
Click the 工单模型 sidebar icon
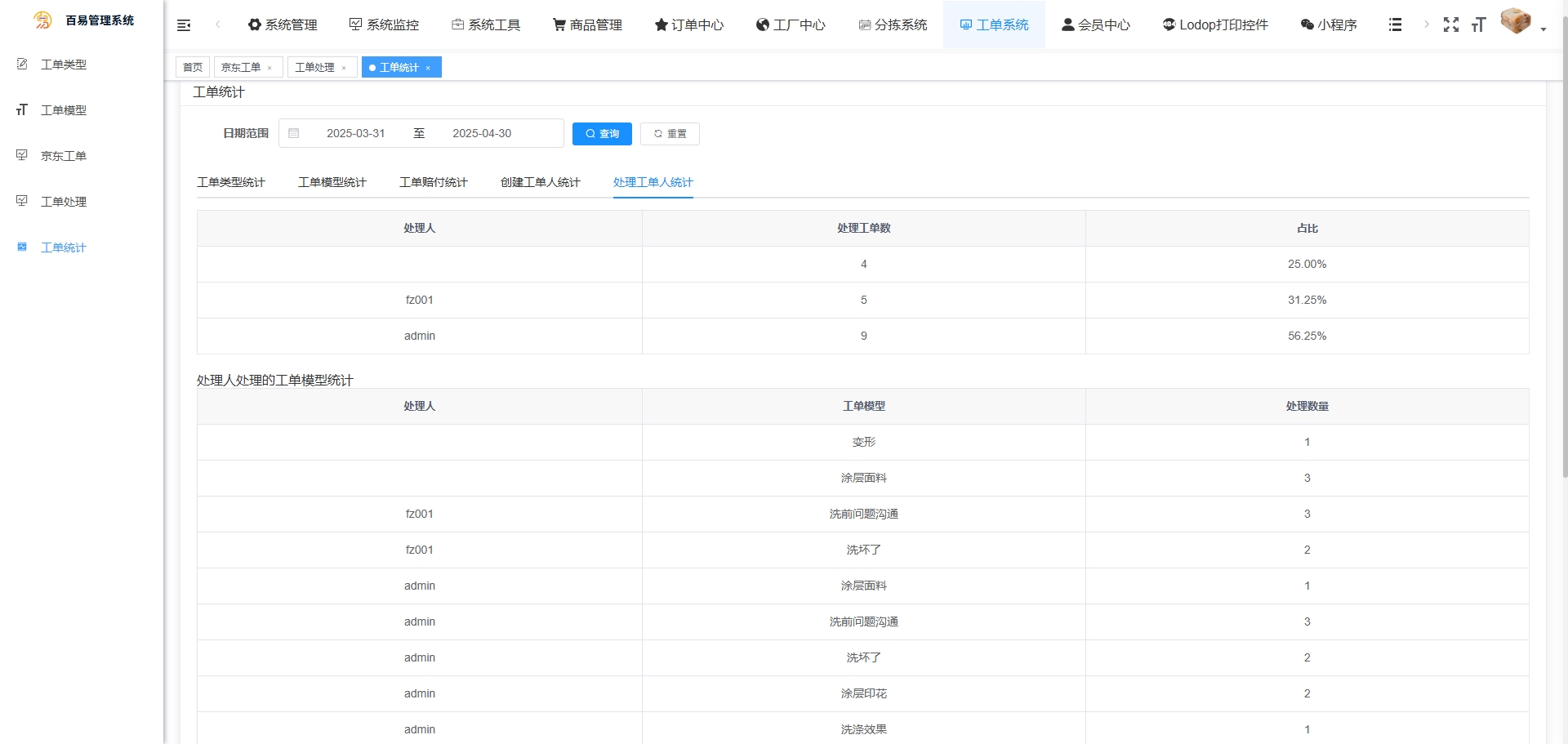tap(22, 109)
